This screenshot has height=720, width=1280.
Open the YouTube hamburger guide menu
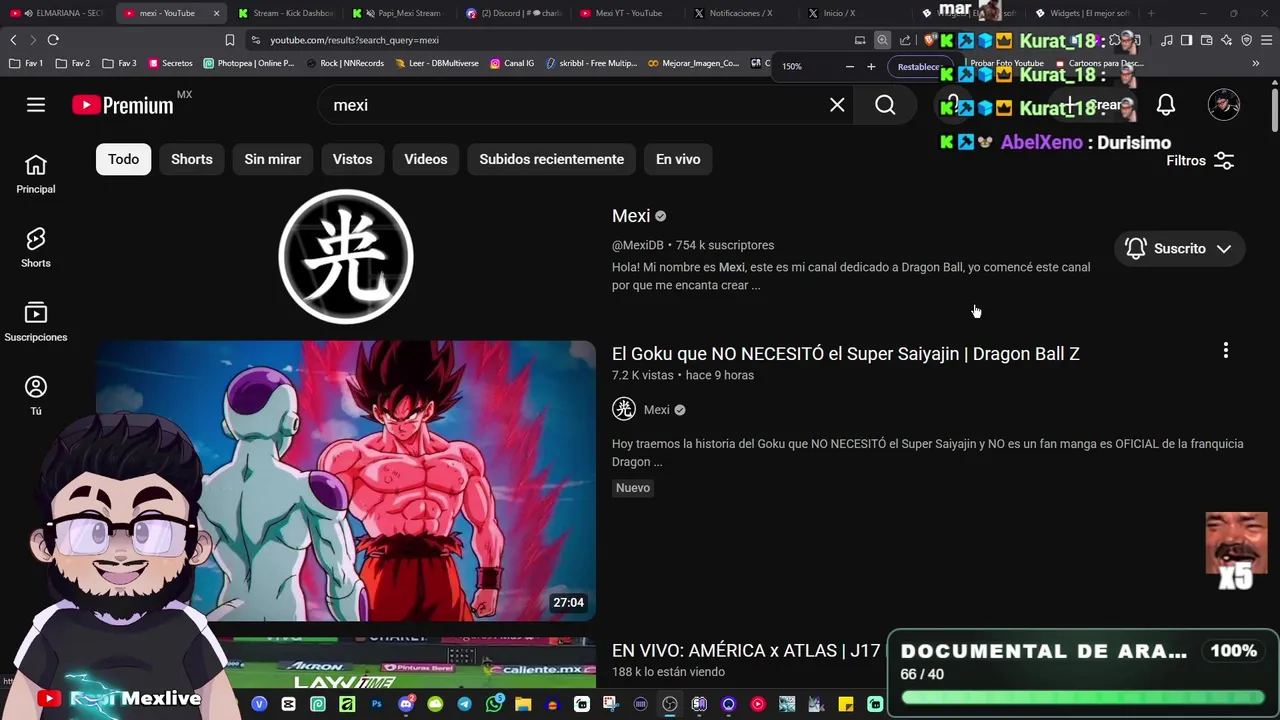coord(36,105)
